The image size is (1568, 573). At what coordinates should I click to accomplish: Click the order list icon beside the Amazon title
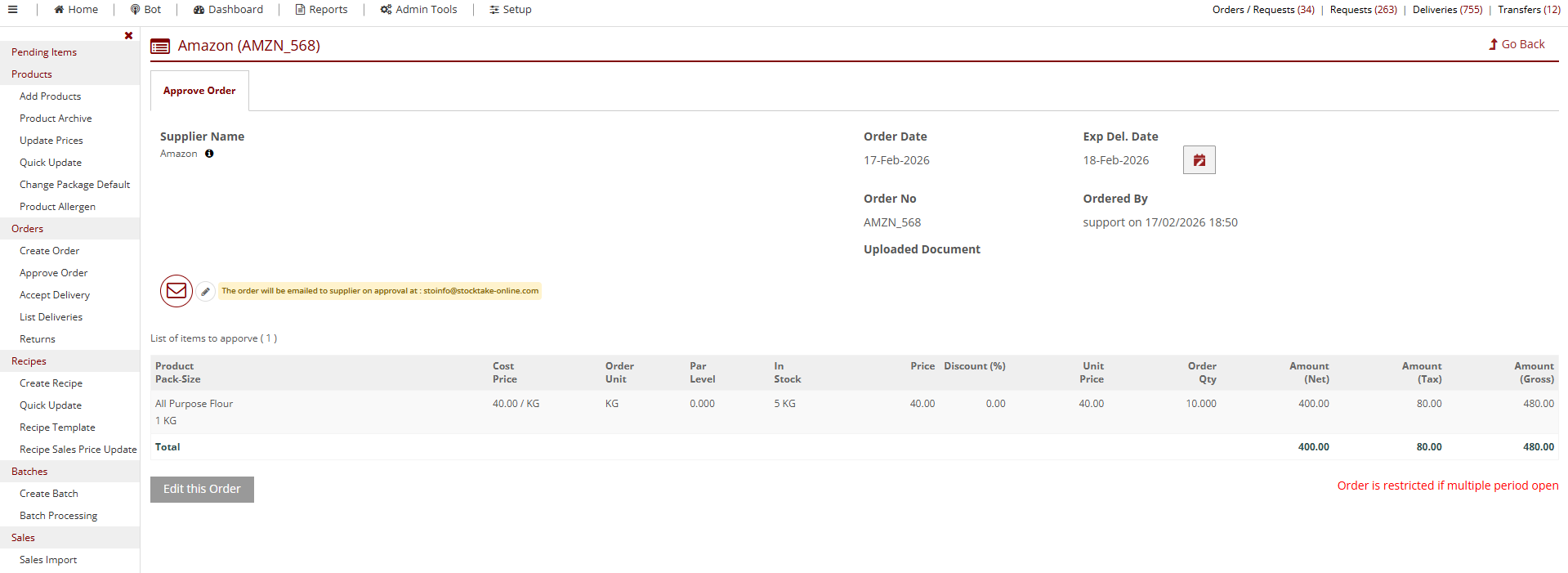pyautogui.click(x=160, y=47)
